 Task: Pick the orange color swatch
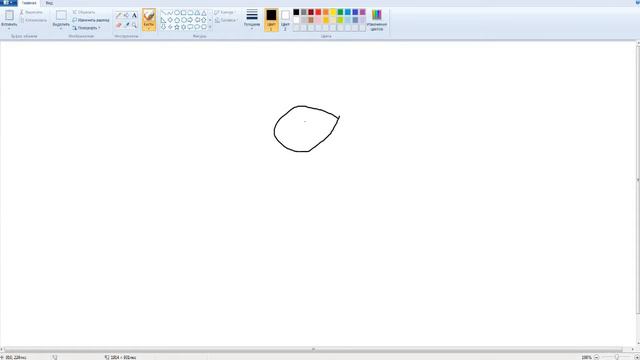(326, 12)
